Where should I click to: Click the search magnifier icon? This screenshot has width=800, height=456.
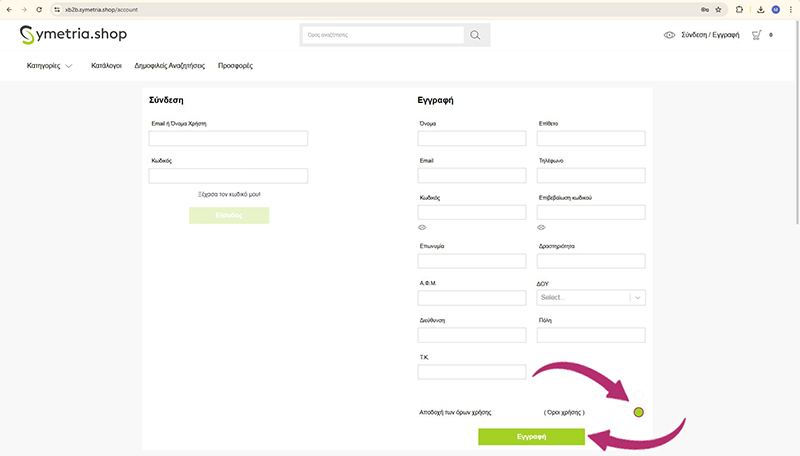[476, 35]
